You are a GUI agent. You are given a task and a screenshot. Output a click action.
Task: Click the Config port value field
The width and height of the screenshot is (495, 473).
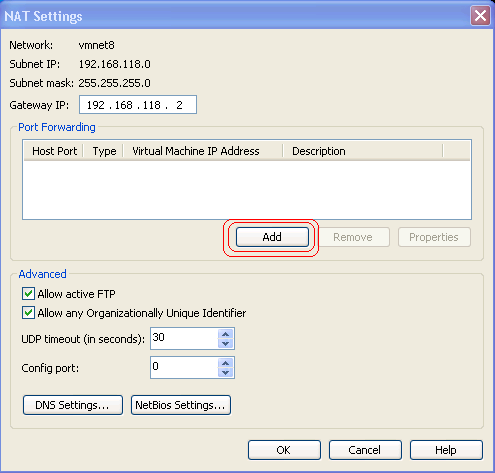point(184,367)
